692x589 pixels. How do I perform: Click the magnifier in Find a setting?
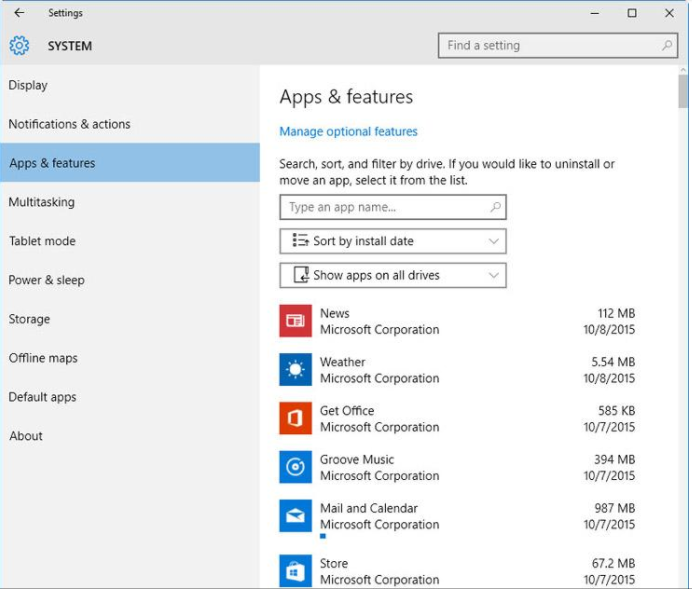(x=666, y=45)
